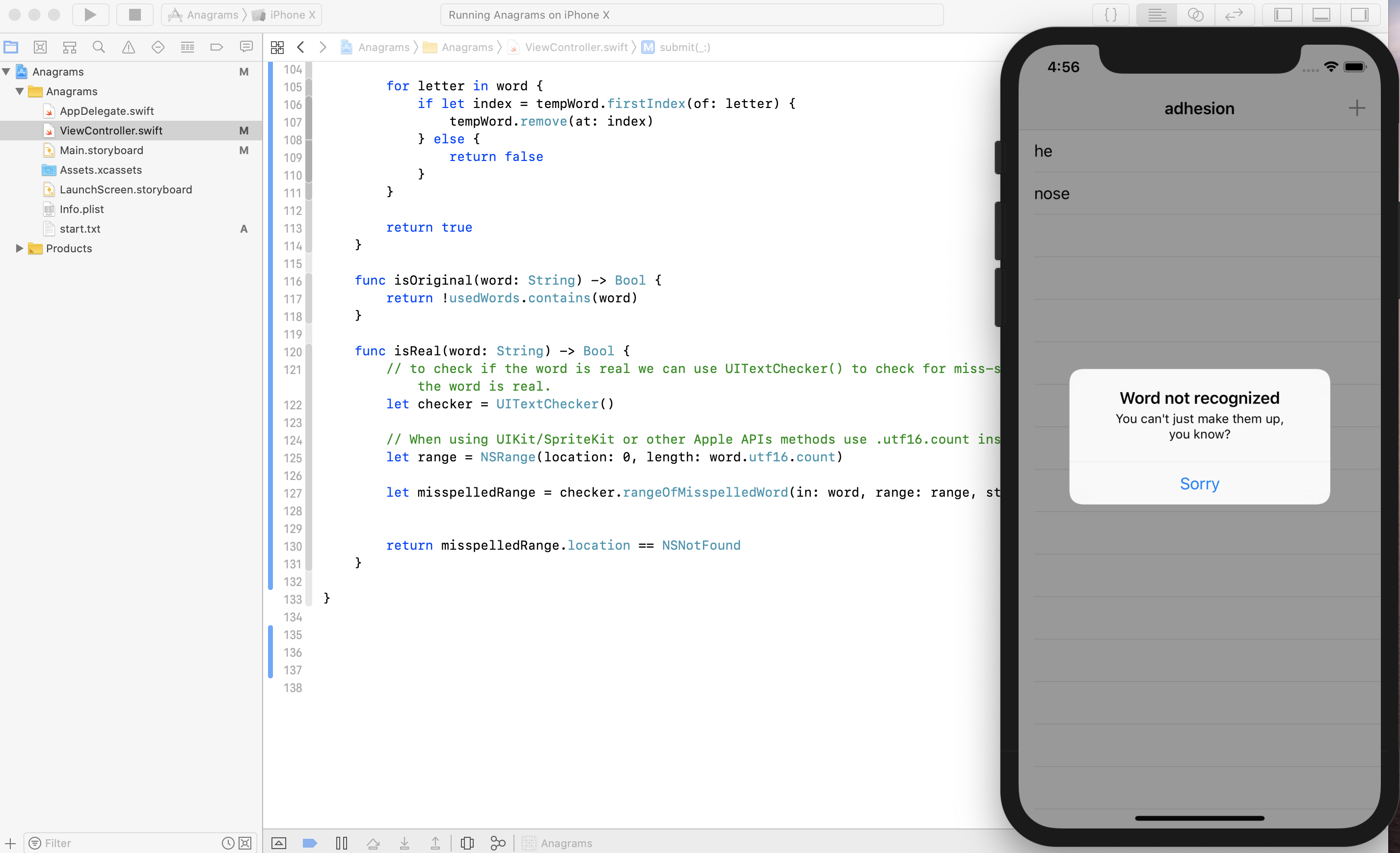Go back with the editor history arrow

click(x=300, y=47)
